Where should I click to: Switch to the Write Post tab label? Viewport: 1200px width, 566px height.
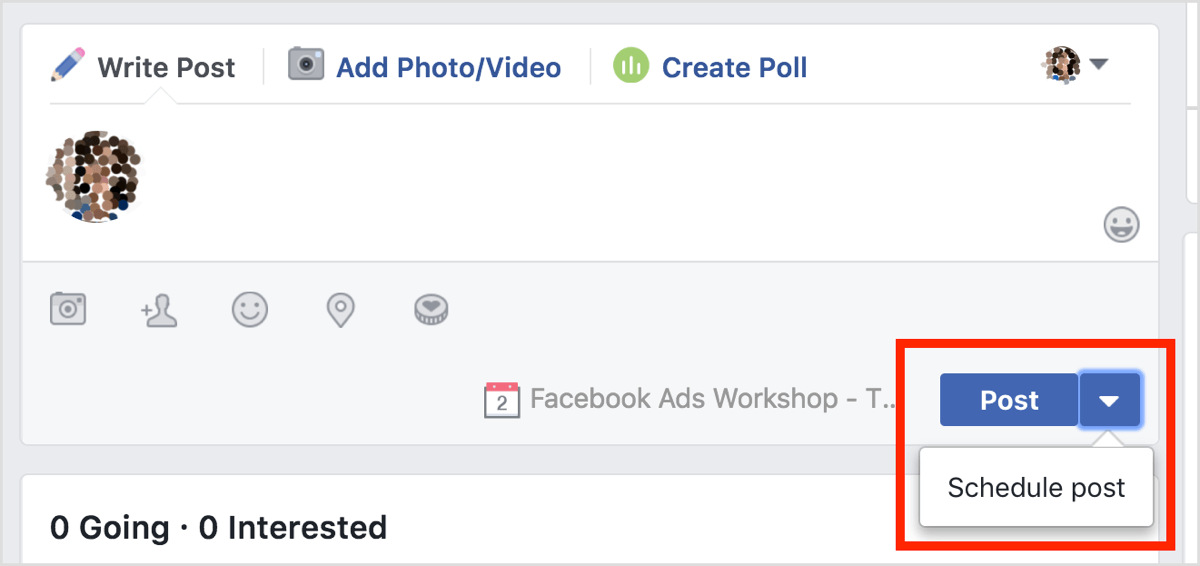(166, 68)
